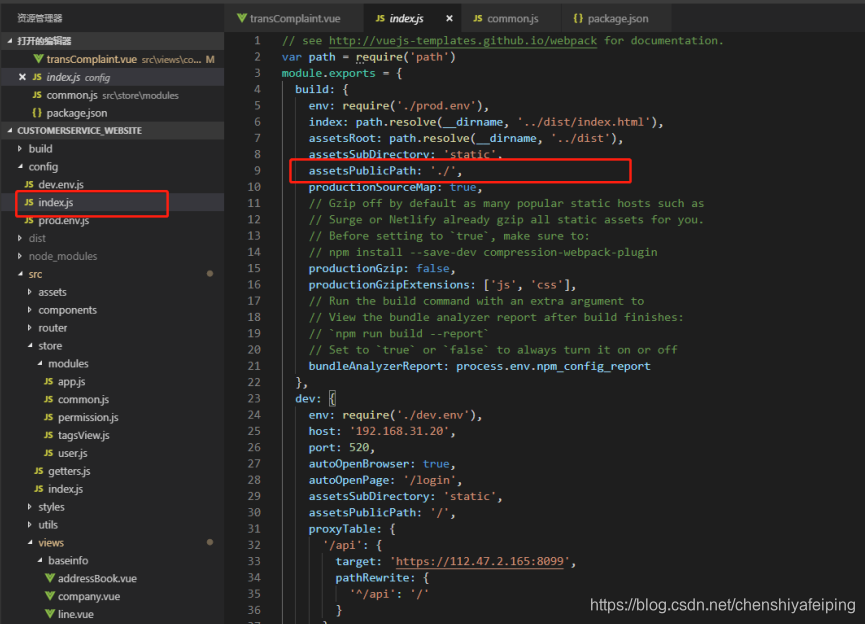865x624 pixels.
Task: Collapse the CUSTOMERSERVICE_WEBSITE section
Action: (x=10, y=131)
